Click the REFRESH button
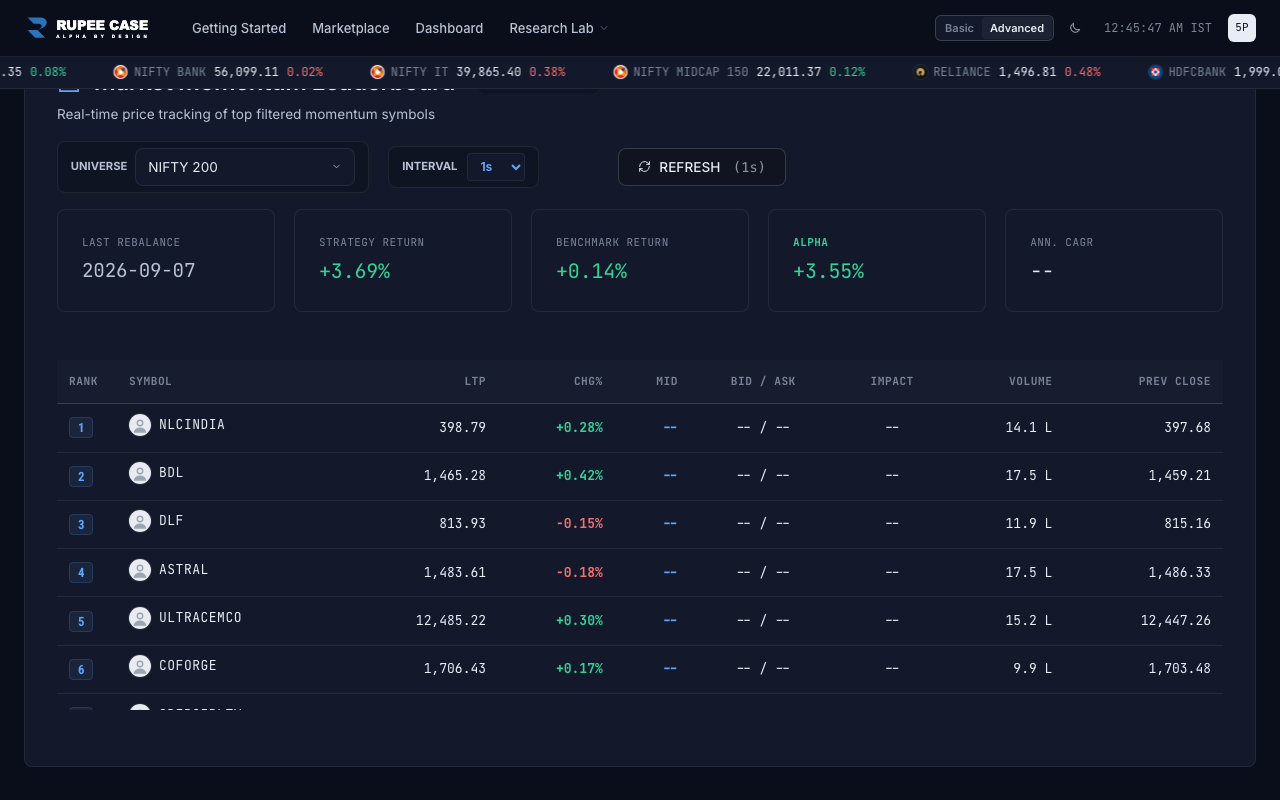 (702, 167)
